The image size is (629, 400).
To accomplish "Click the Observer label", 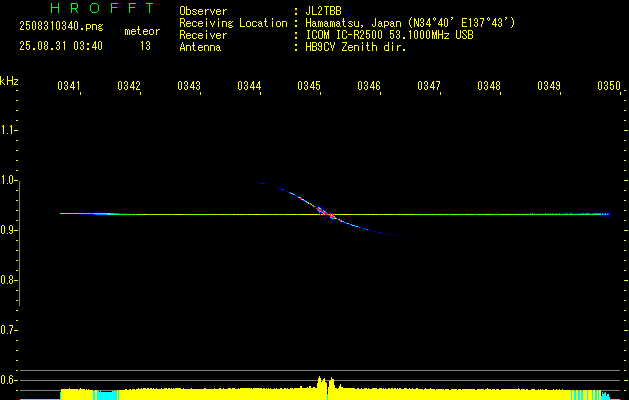I will (203, 11).
